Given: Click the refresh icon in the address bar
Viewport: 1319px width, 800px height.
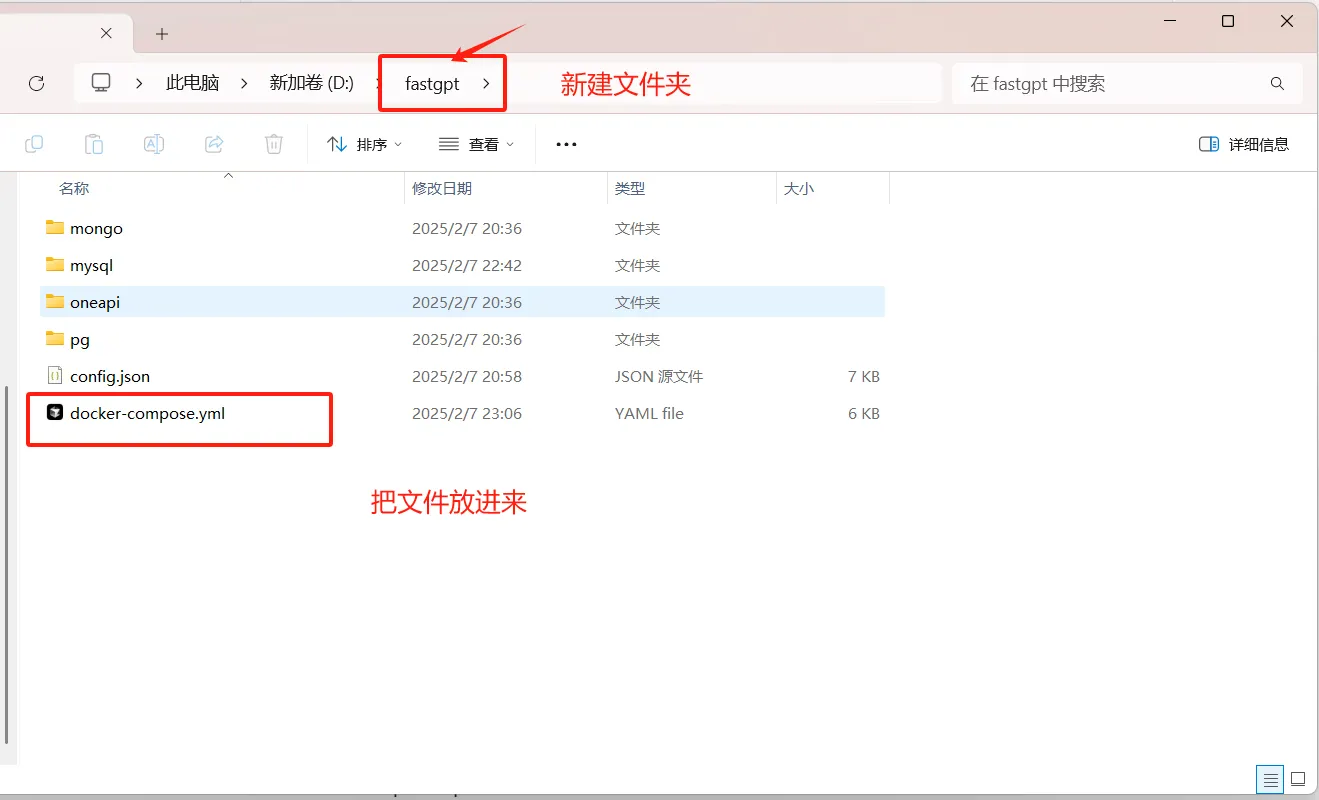Looking at the screenshot, I should pyautogui.click(x=37, y=84).
